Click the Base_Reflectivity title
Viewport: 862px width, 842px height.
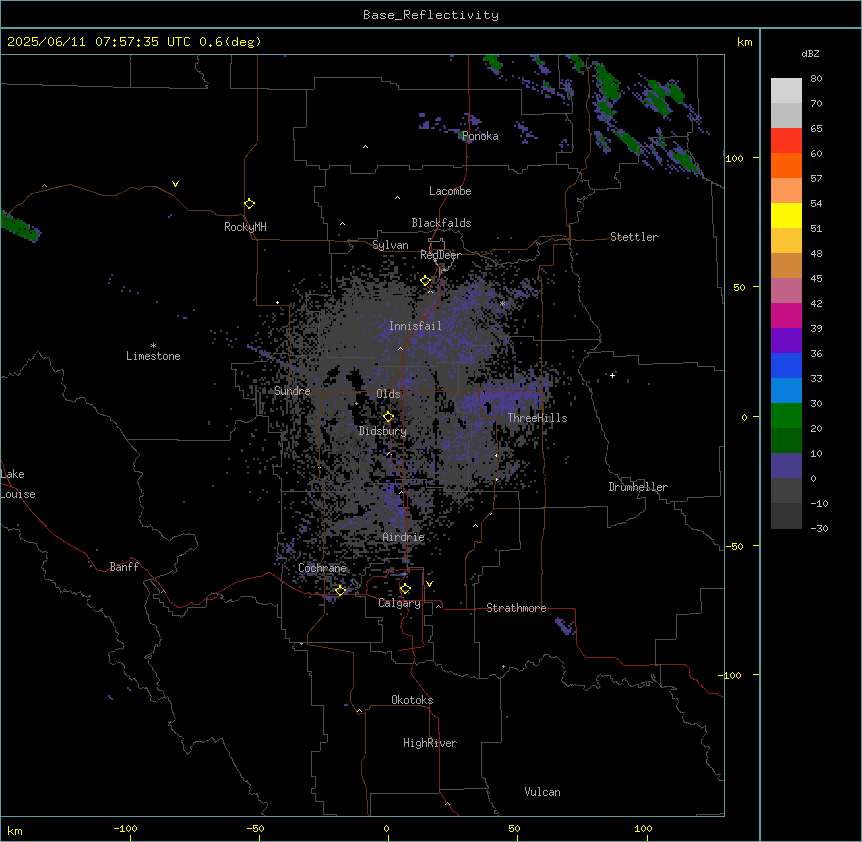tap(431, 15)
